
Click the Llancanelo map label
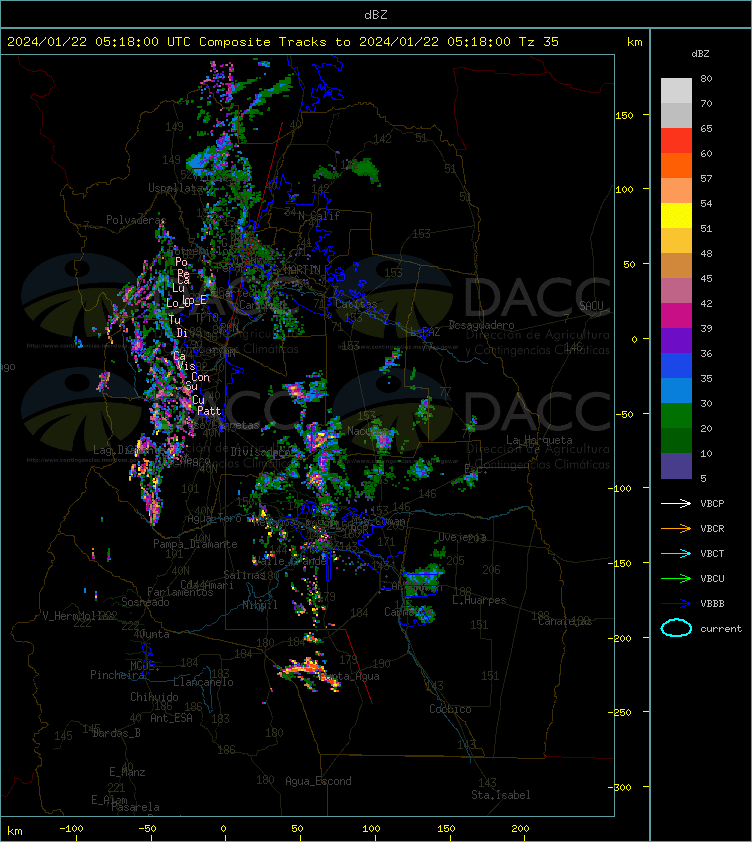(203, 682)
